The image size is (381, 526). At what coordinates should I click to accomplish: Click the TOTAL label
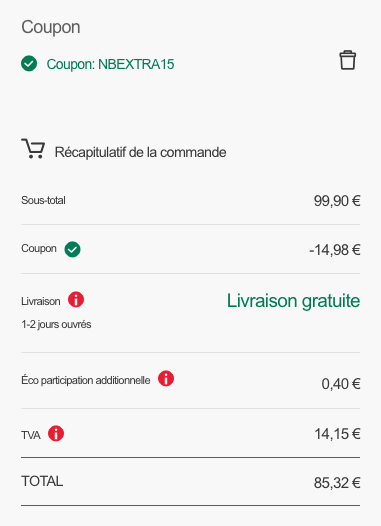42,481
